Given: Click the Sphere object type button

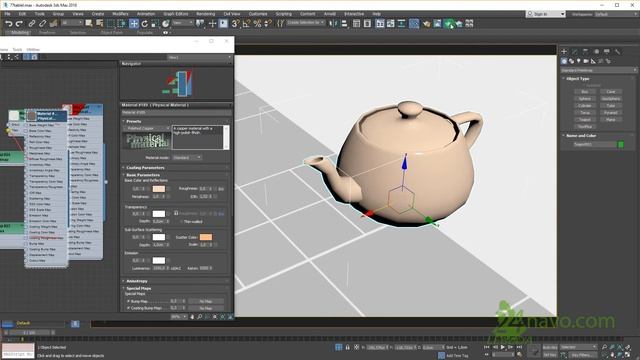Looking at the screenshot, I should coord(585,99).
